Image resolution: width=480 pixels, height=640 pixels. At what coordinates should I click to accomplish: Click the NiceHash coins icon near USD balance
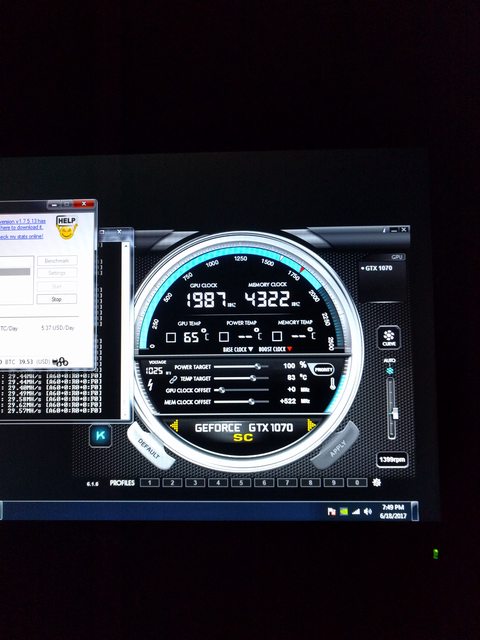pyautogui.click(x=60, y=362)
